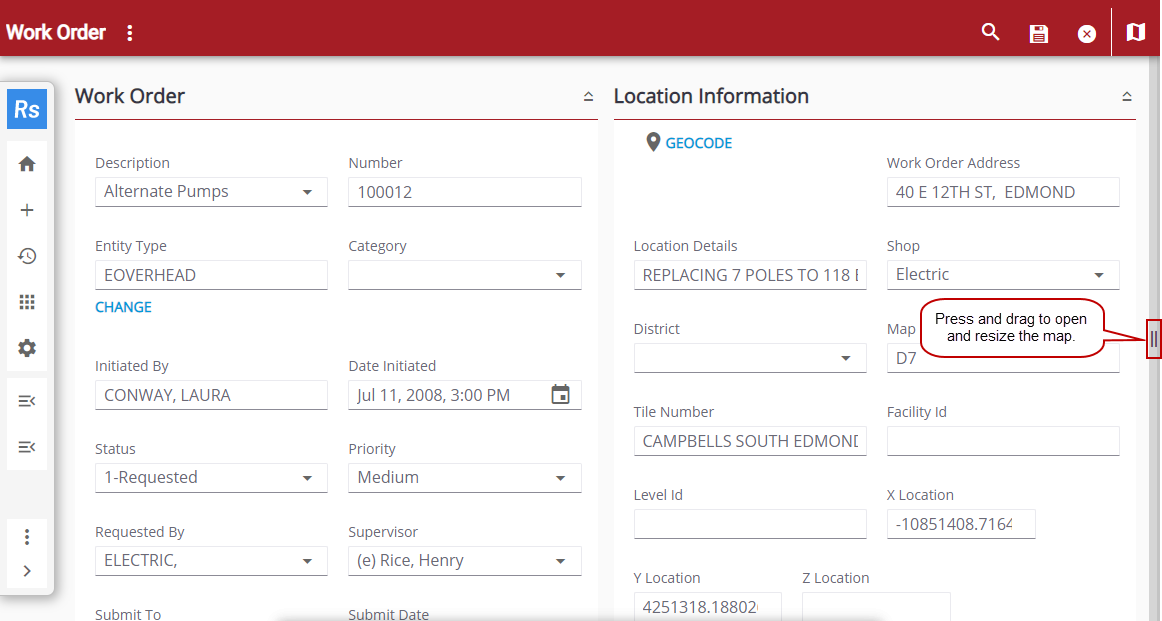
Task: Save the work order with floppy icon
Action: pyautogui.click(x=1039, y=33)
